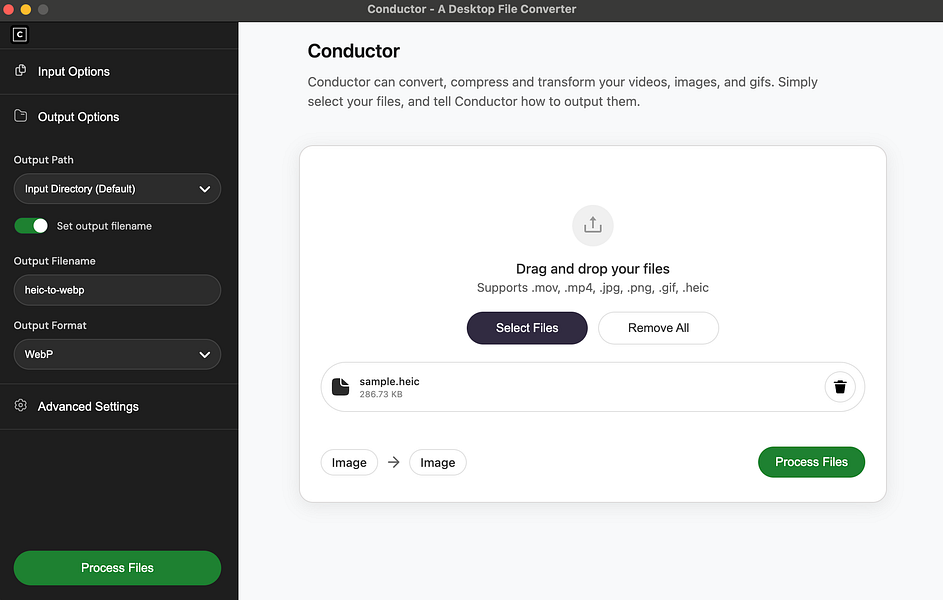Viewport: 943px width, 600px height.
Task: Click the file icon beside sample.heic
Action: [x=340, y=387]
